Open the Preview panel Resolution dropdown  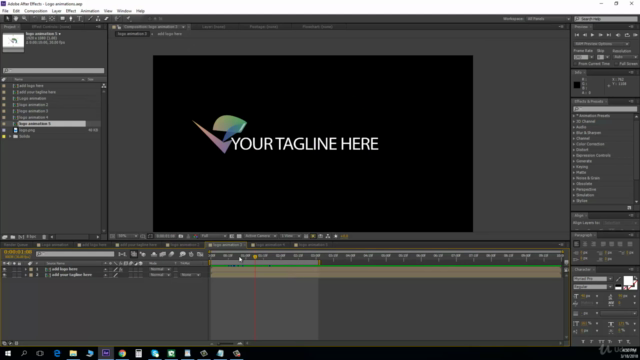[625, 57]
